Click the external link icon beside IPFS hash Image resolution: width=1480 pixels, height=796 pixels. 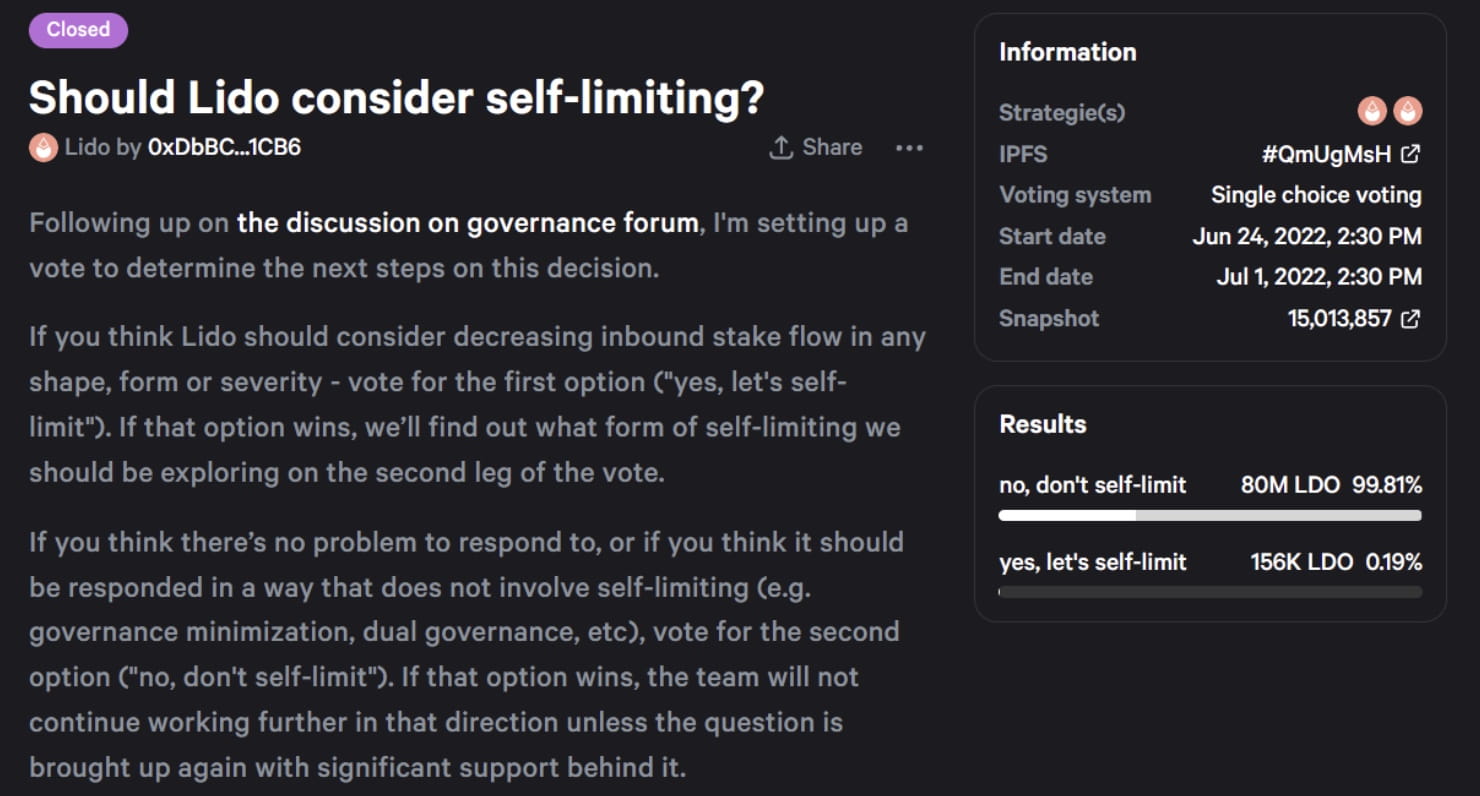[x=1410, y=154]
